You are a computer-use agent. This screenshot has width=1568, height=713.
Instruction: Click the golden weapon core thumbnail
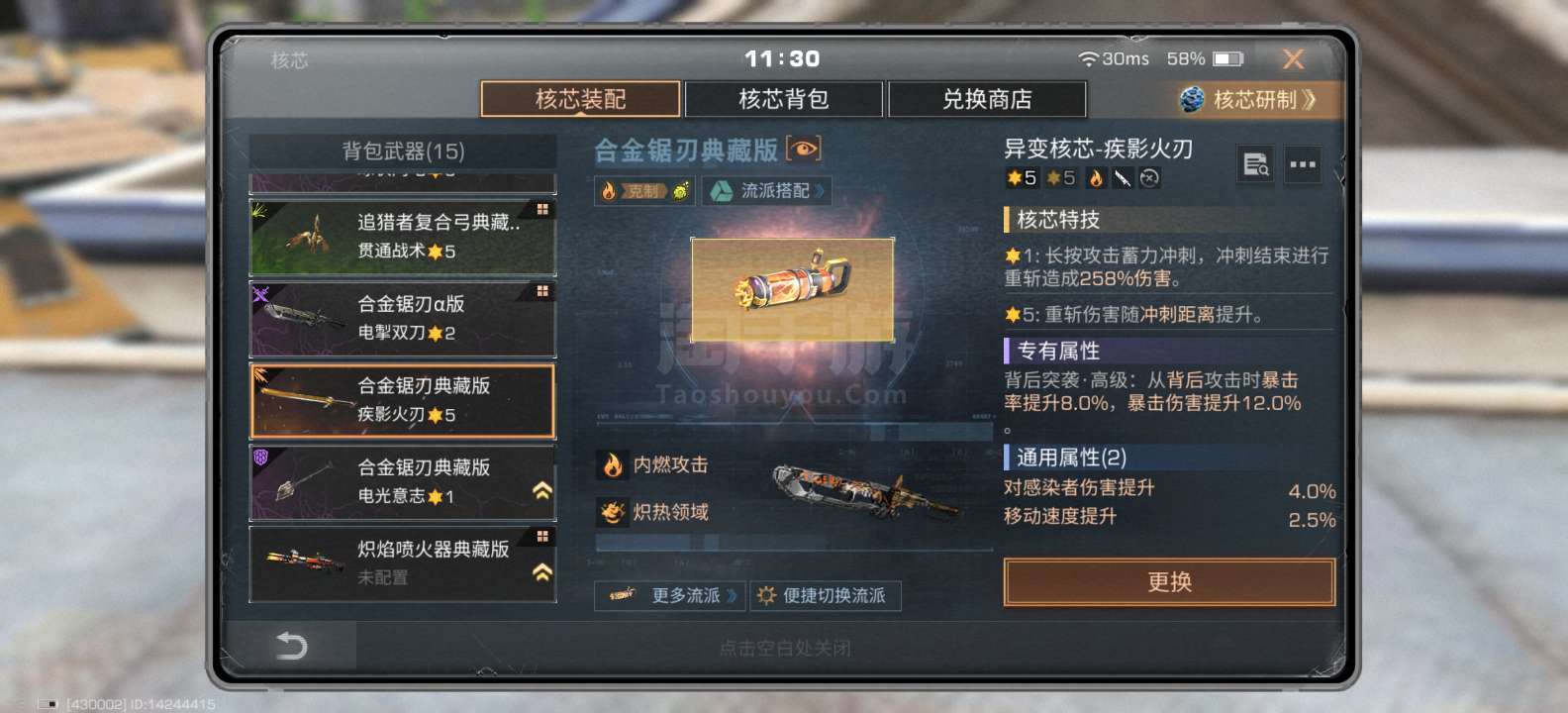point(793,289)
